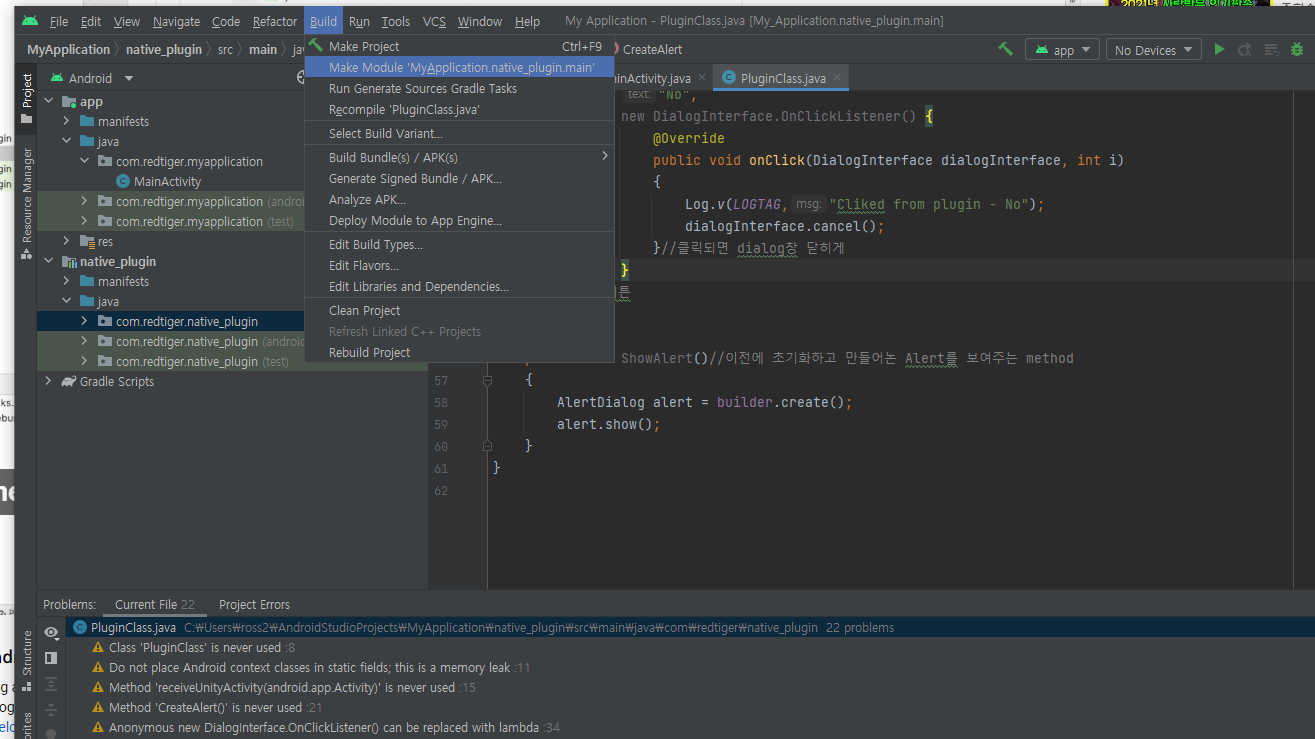Click the Apply Code Changes icon

1271,49
